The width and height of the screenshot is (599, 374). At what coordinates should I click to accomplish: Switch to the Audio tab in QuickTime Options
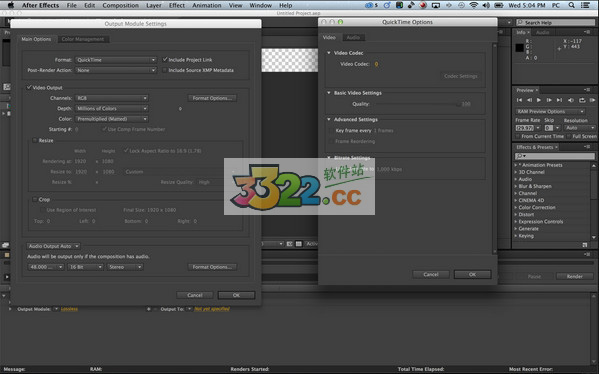coord(353,37)
